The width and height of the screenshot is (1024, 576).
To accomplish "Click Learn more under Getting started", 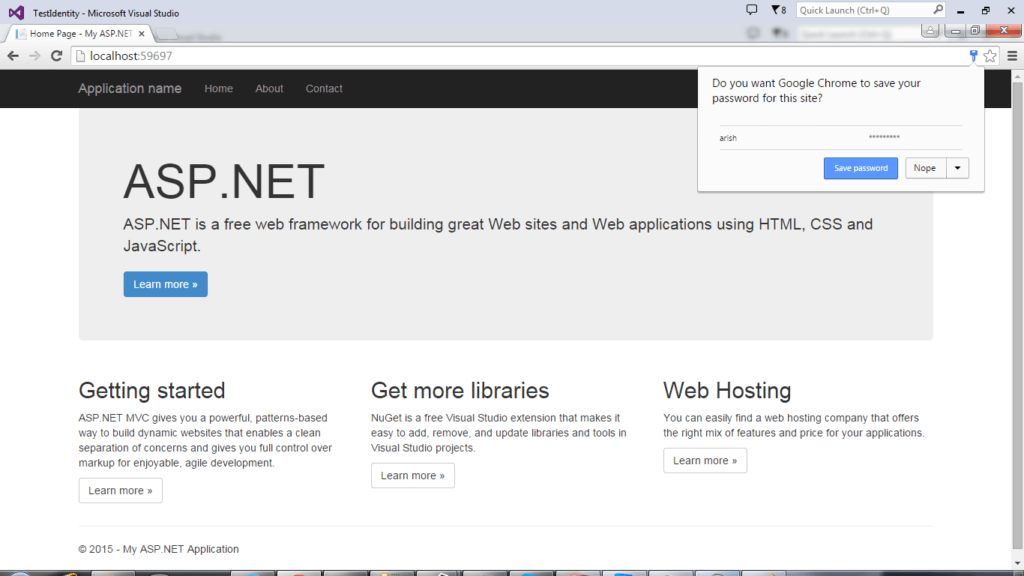I will coord(120,490).
